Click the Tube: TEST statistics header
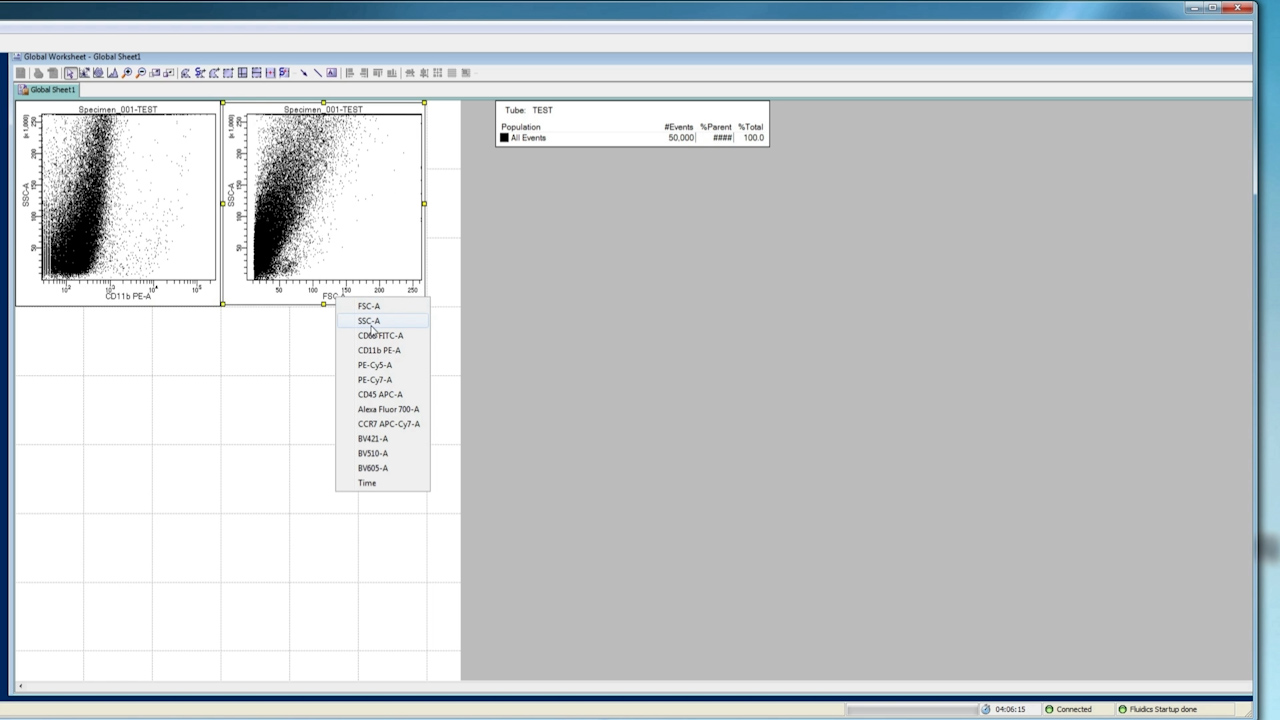 click(529, 110)
